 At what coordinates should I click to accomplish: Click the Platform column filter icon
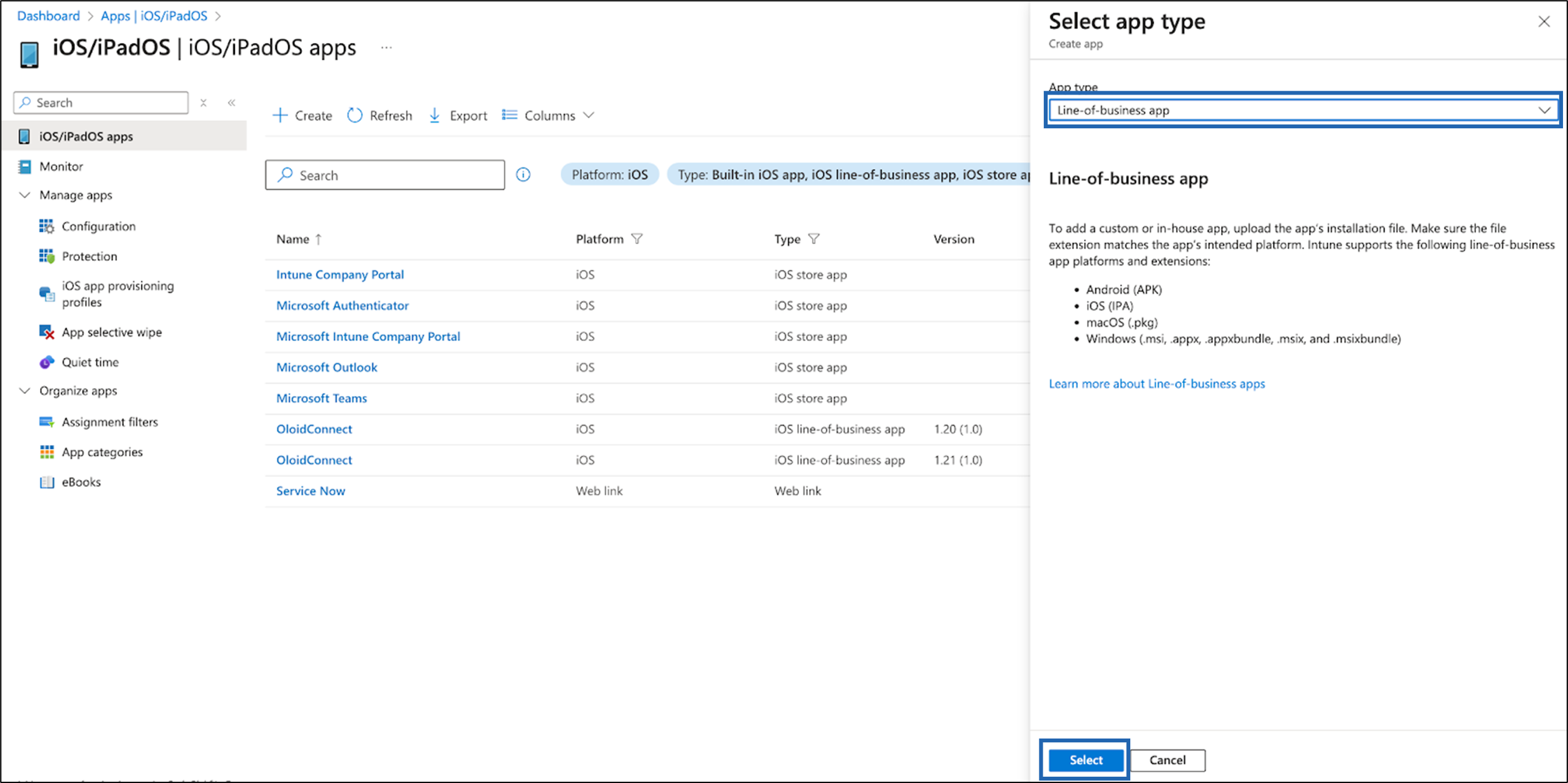(637, 239)
